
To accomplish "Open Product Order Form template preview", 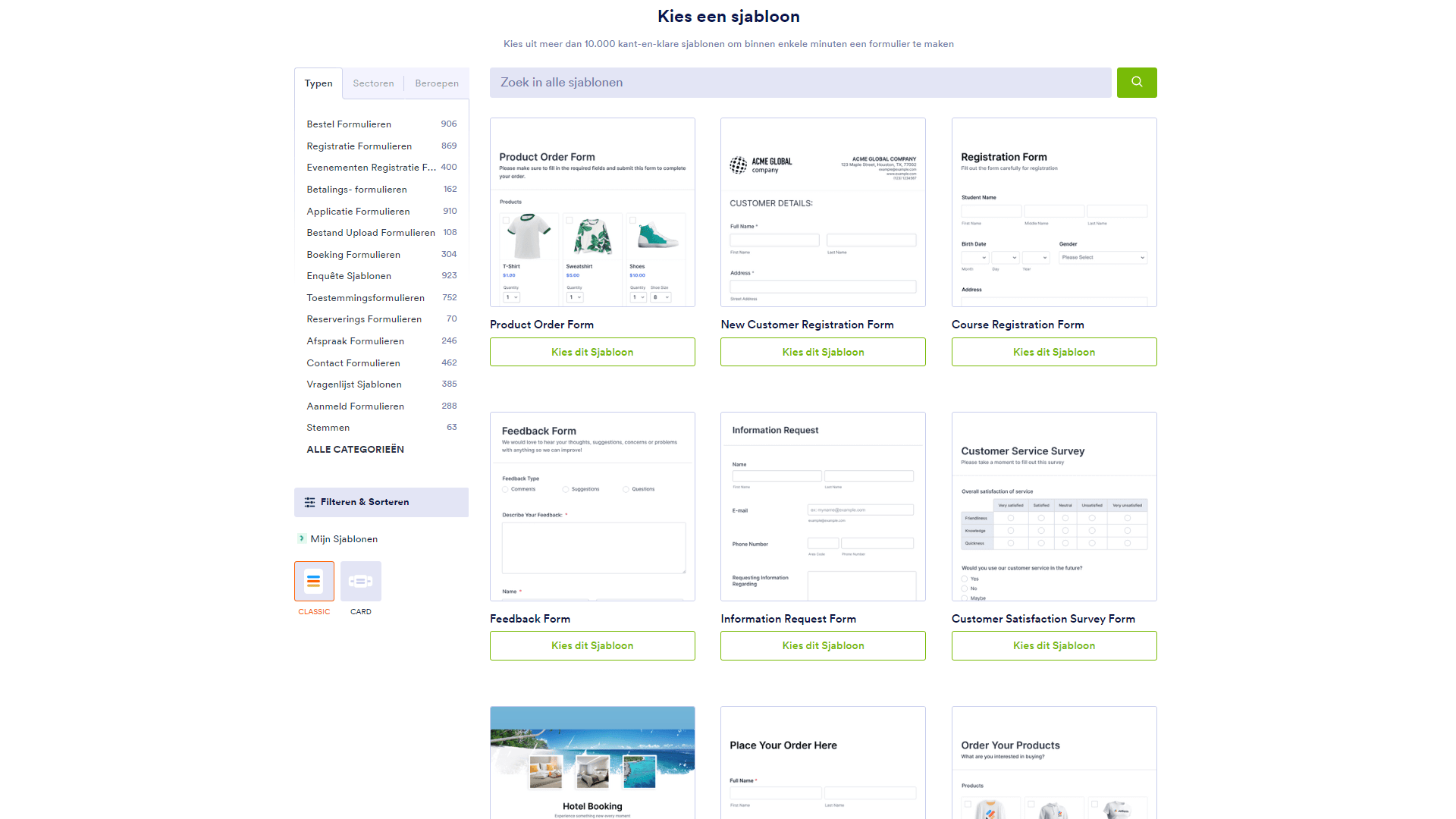I will (592, 212).
